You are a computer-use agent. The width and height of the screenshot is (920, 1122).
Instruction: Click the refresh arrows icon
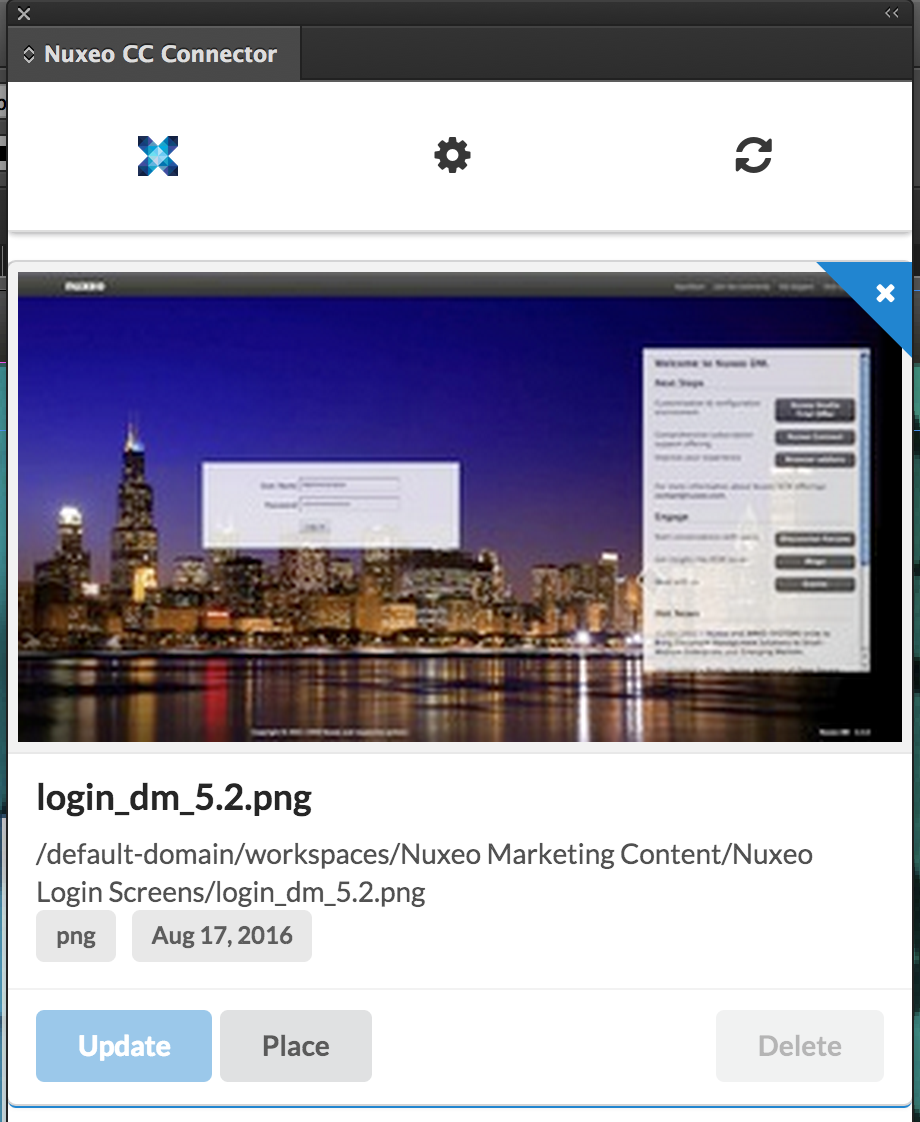[753, 155]
